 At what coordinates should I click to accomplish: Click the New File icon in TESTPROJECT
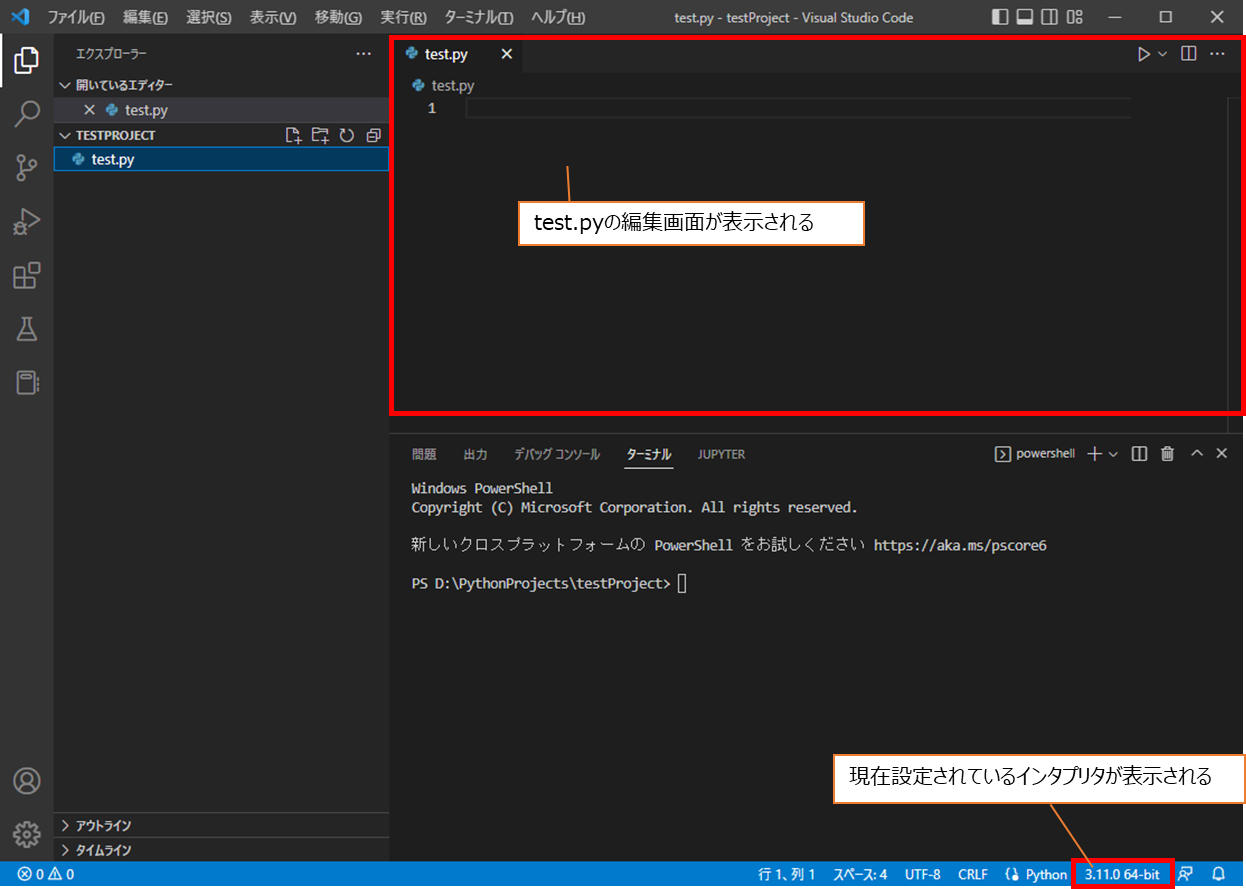[293, 135]
